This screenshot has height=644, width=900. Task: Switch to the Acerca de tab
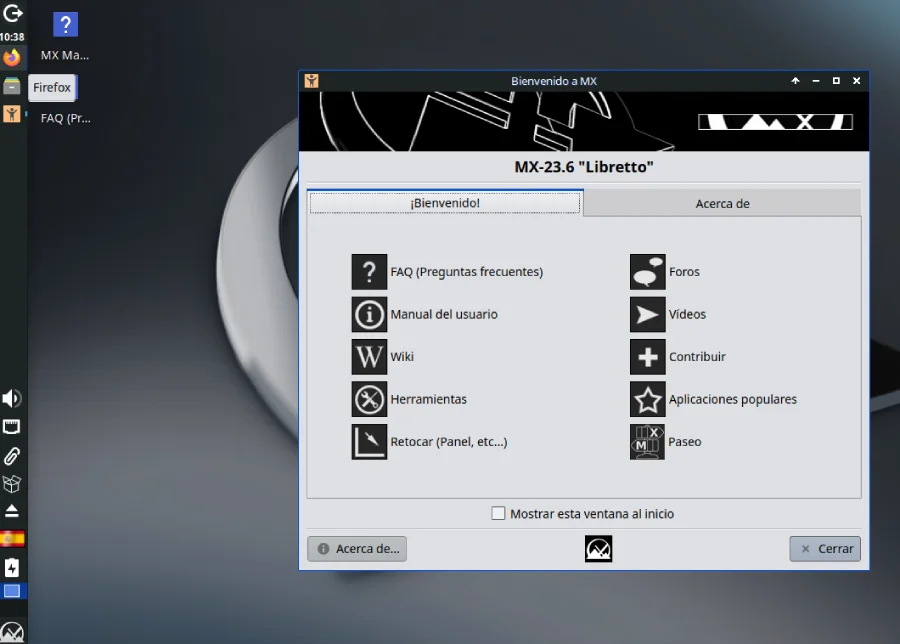click(x=722, y=204)
